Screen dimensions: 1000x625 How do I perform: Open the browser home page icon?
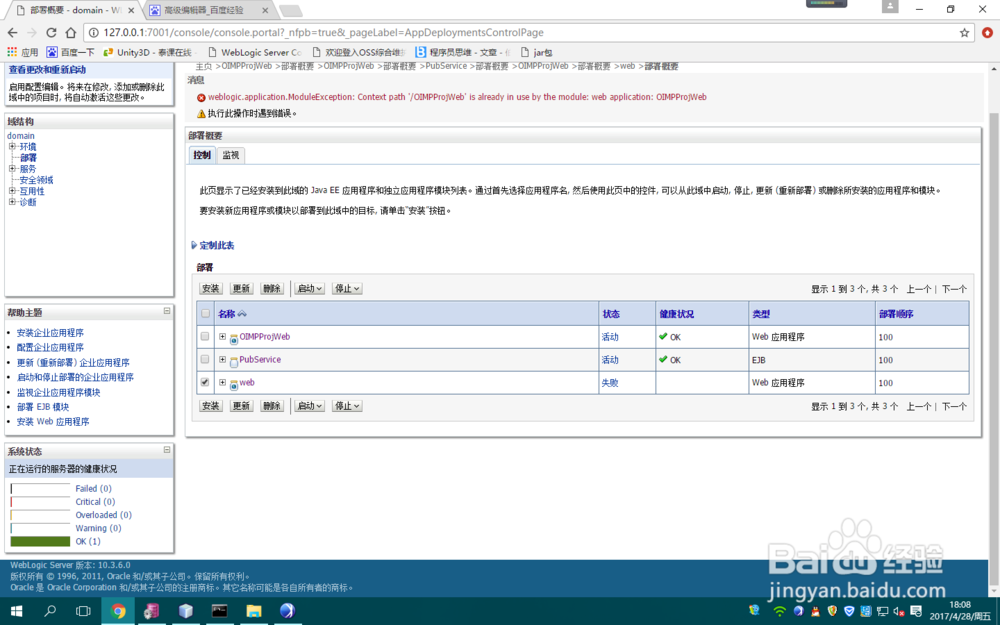click(71, 33)
